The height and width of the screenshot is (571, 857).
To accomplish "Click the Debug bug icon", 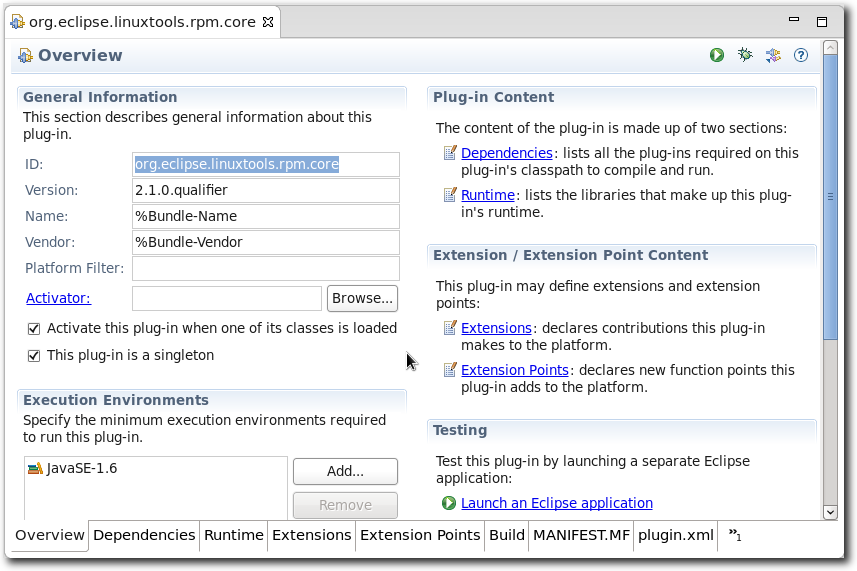I will tap(745, 56).
